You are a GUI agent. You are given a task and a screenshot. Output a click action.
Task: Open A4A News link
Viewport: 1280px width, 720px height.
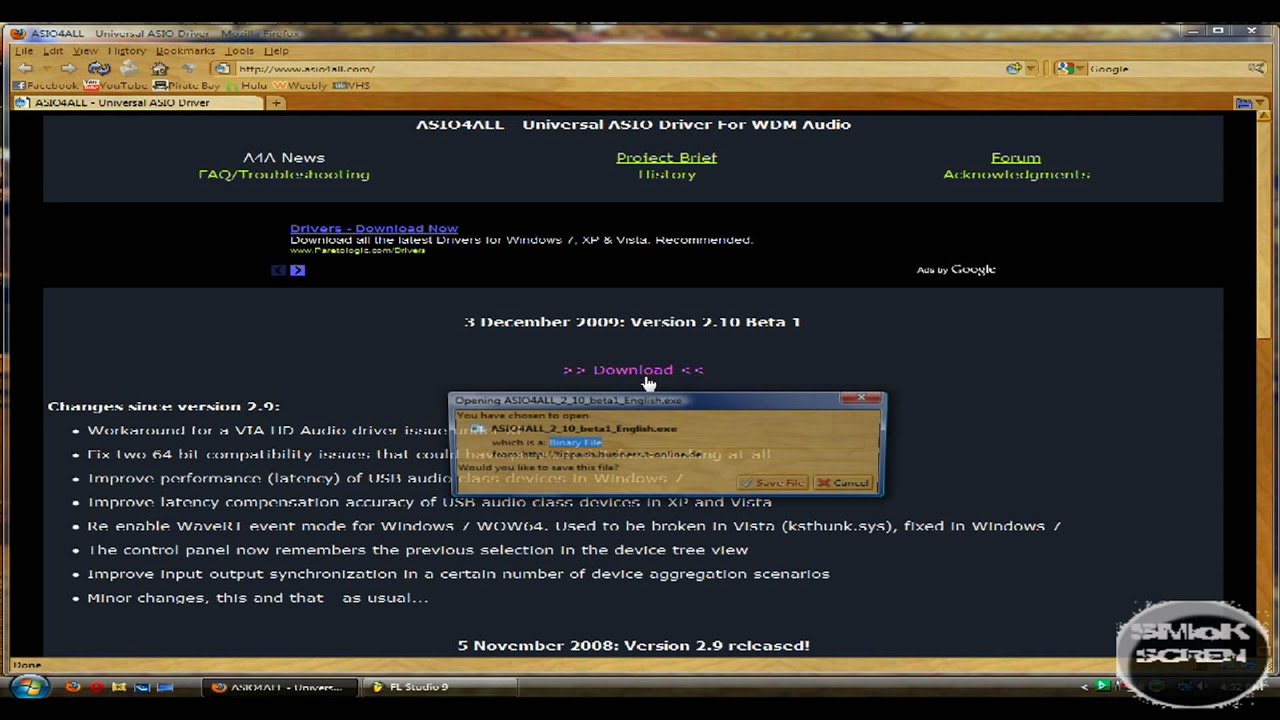[283, 157]
